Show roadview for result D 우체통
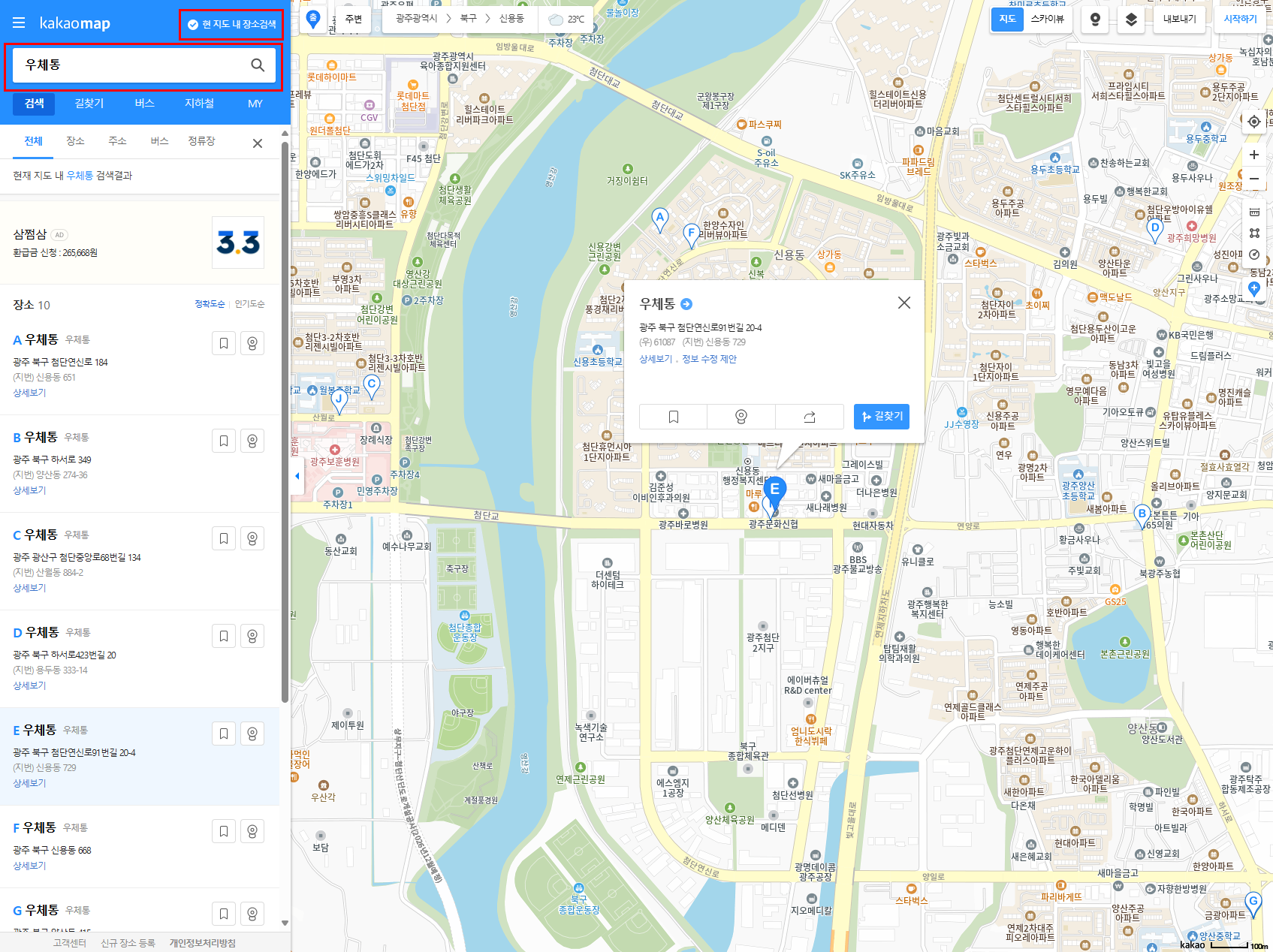Viewport: 1273px width, 952px height. (252, 636)
